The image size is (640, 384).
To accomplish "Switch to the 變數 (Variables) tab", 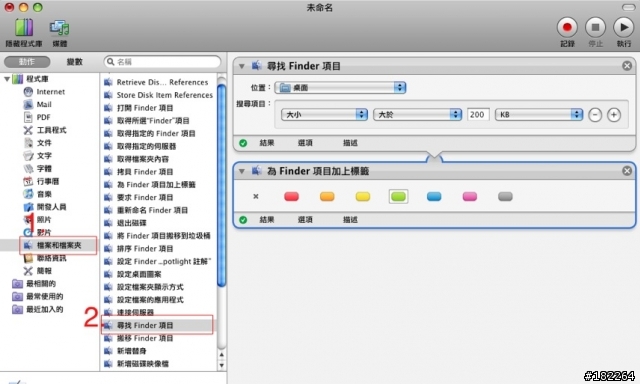I will 74,62.
